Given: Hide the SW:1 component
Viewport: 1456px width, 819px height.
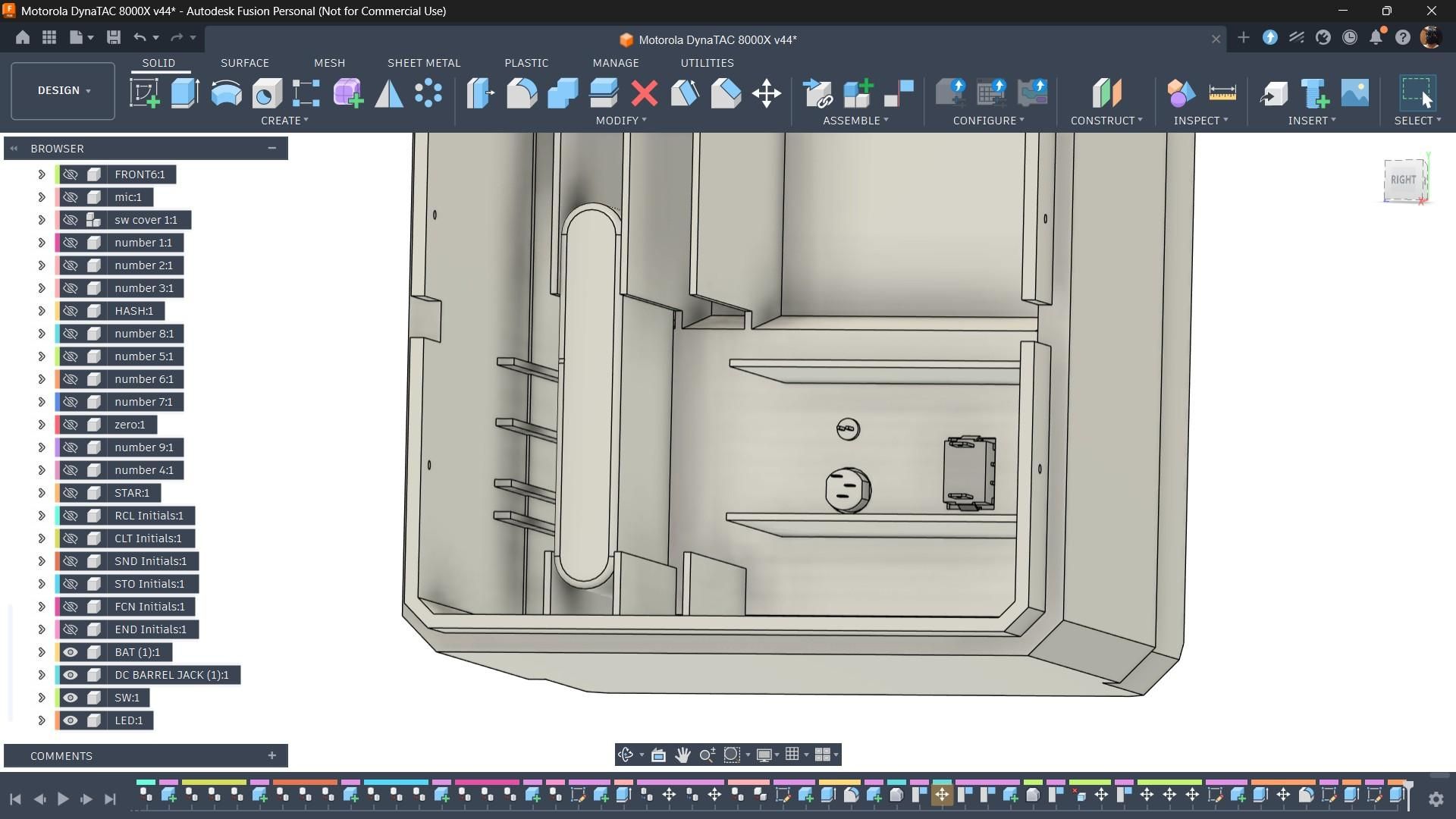Looking at the screenshot, I should point(71,698).
